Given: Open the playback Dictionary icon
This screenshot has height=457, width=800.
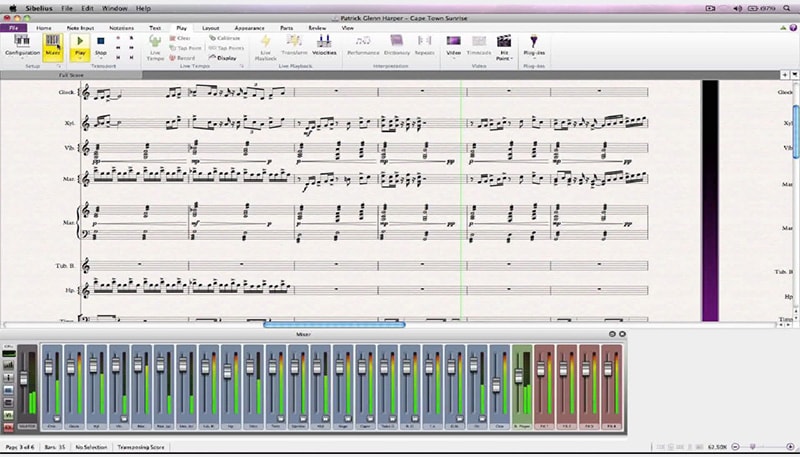Looking at the screenshot, I should (x=396, y=41).
